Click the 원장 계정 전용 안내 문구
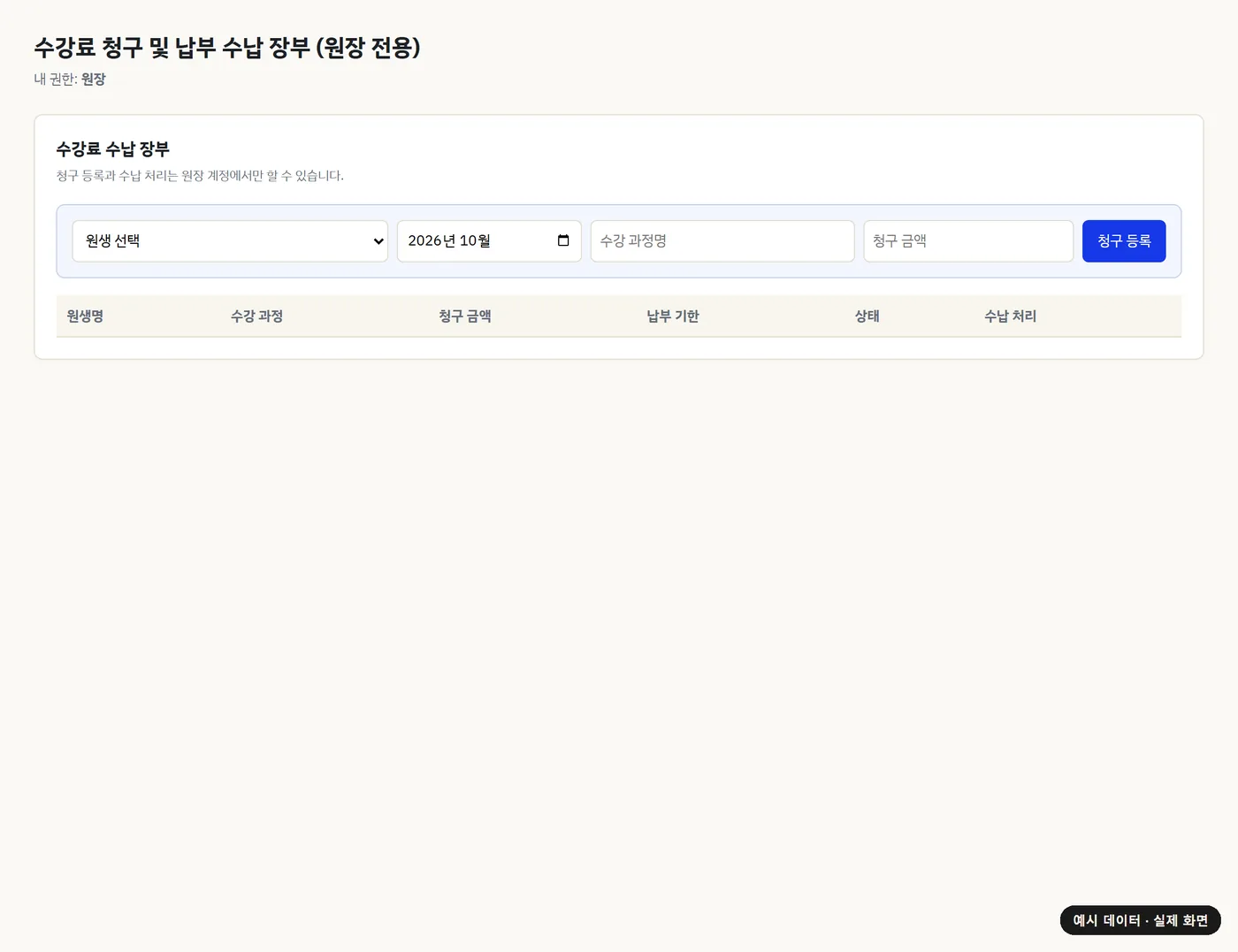This screenshot has height=952, width=1238. [200, 175]
